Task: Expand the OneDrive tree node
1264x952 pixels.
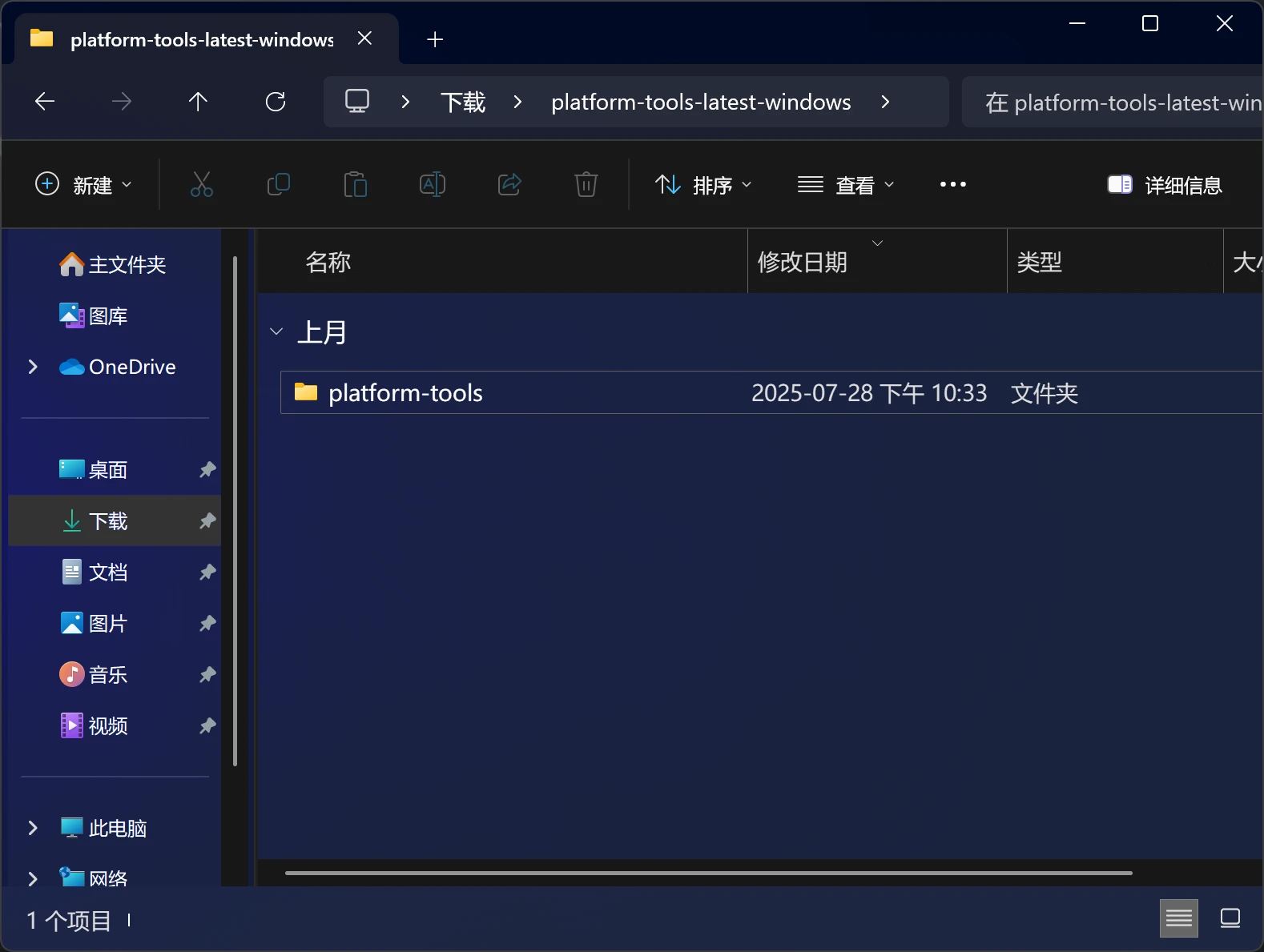Action: click(x=33, y=367)
